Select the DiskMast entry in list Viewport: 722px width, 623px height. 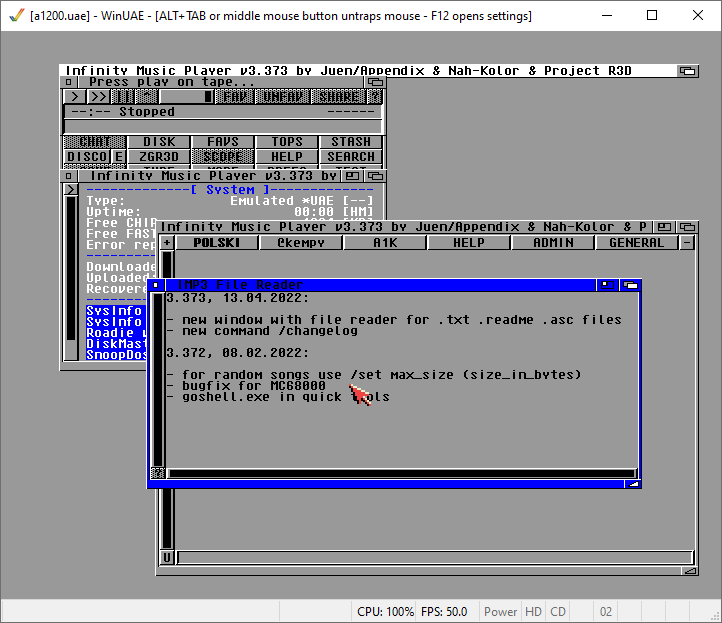tap(116, 344)
